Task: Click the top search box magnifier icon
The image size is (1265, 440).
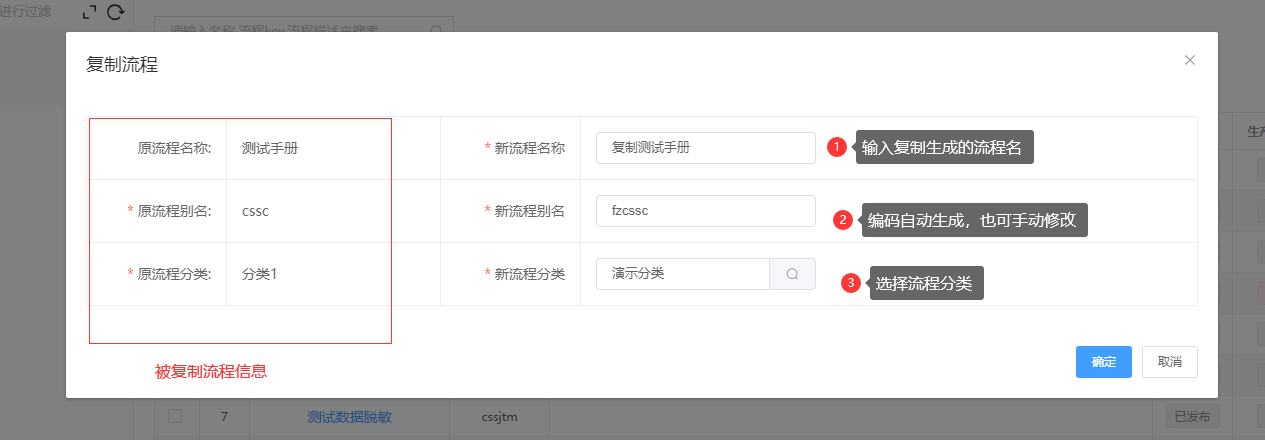Action: click(436, 30)
